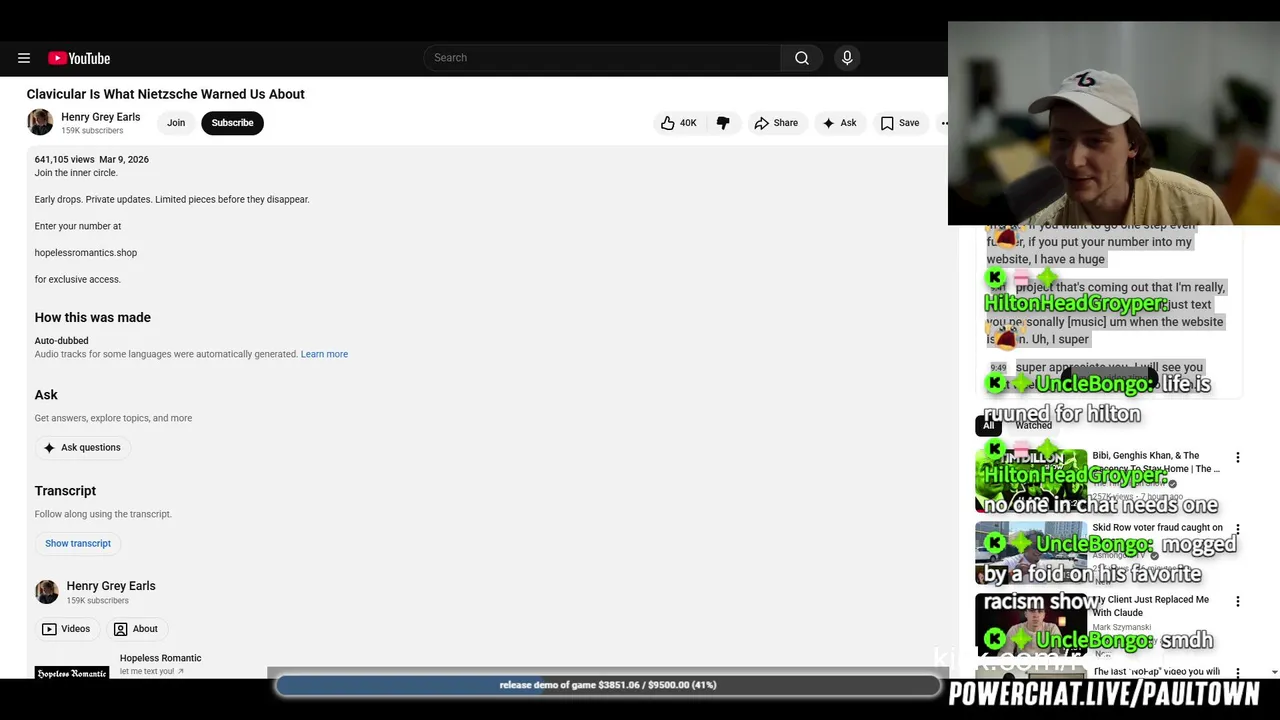Open options for Bibi, Genghis Khan video
Image resolution: width=1280 pixels, height=720 pixels.
tap(1238, 457)
